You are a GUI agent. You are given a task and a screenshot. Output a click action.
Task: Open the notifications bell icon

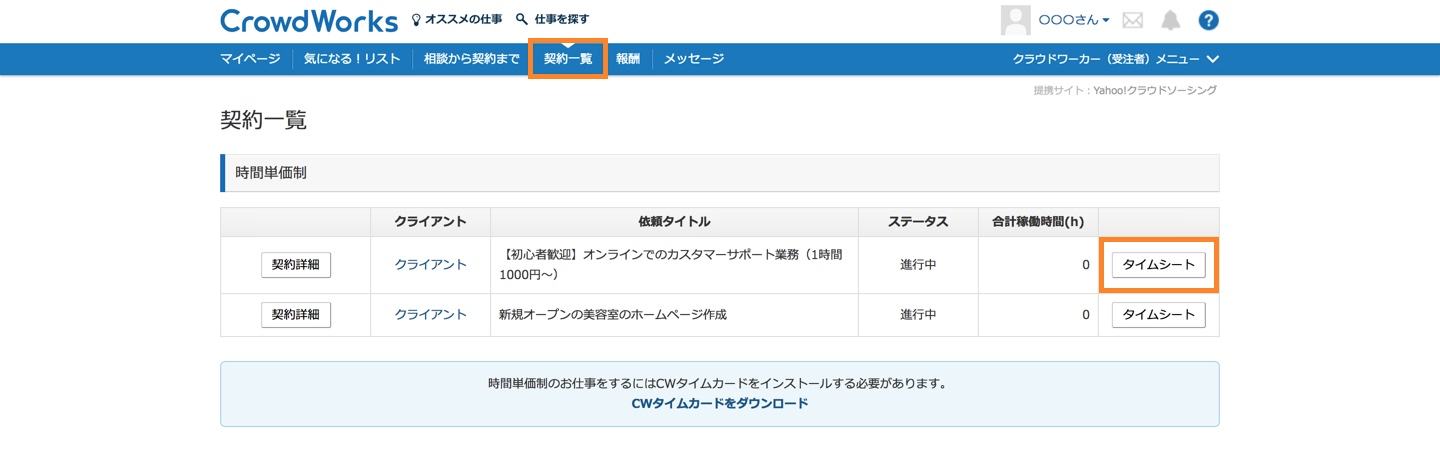(1170, 20)
